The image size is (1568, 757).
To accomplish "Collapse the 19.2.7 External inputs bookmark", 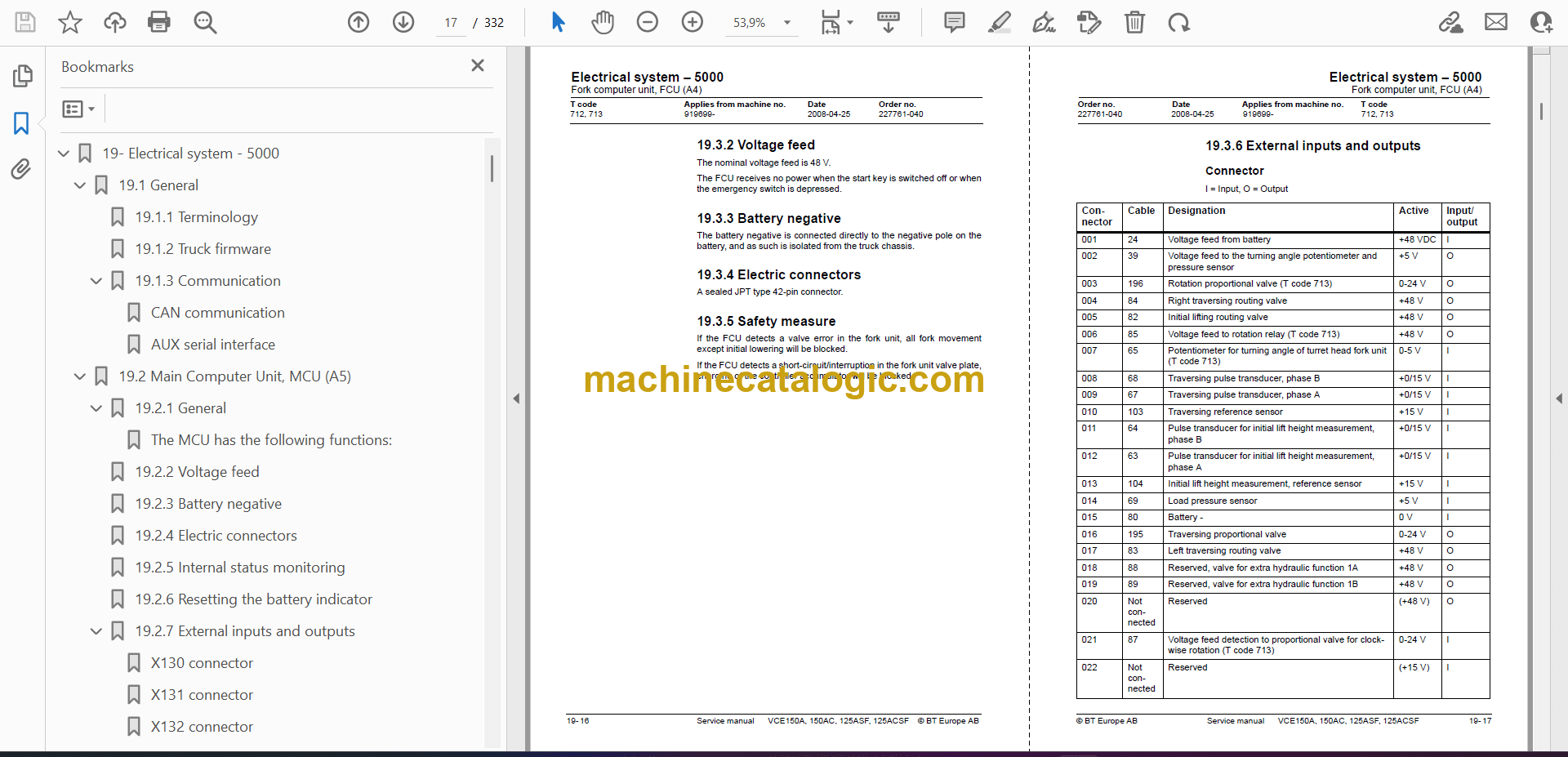I will (x=96, y=631).
